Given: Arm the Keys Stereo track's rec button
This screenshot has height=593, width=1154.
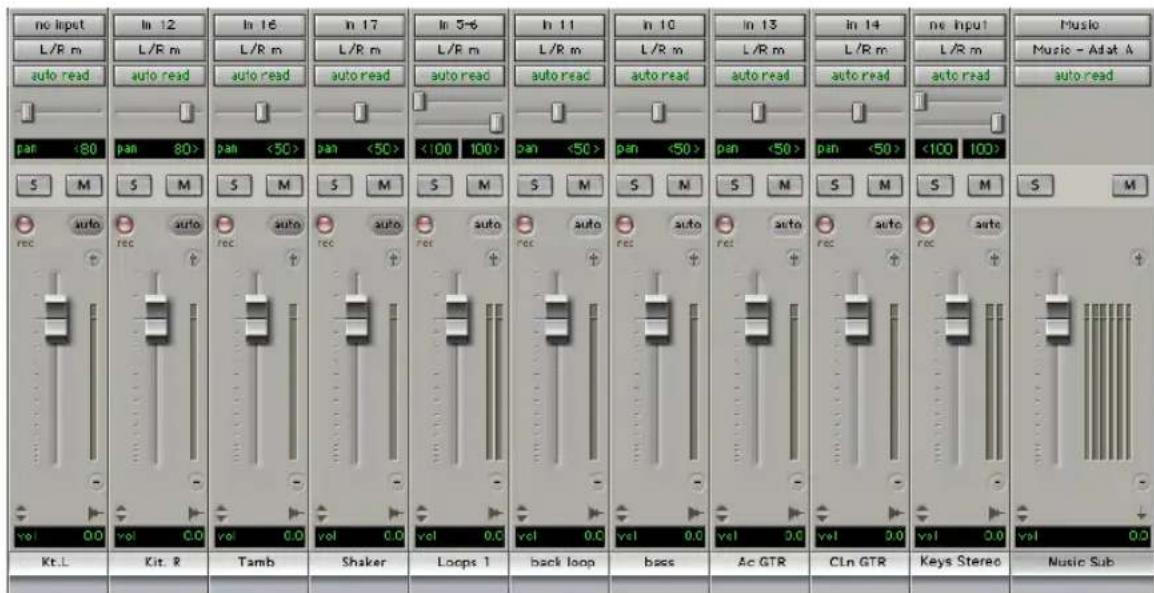Looking at the screenshot, I should click(924, 224).
